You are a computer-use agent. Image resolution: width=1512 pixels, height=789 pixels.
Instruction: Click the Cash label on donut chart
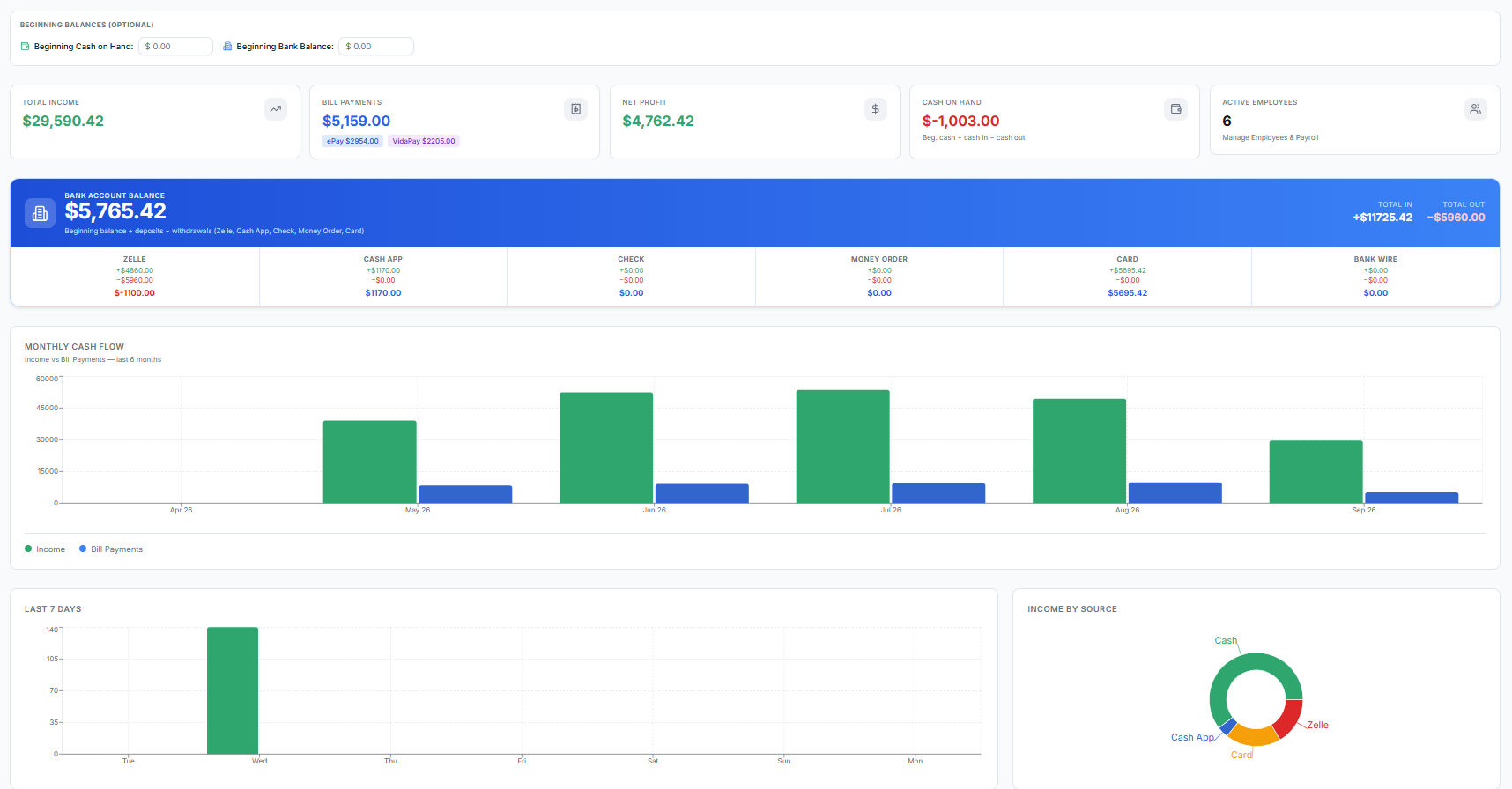(1226, 641)
